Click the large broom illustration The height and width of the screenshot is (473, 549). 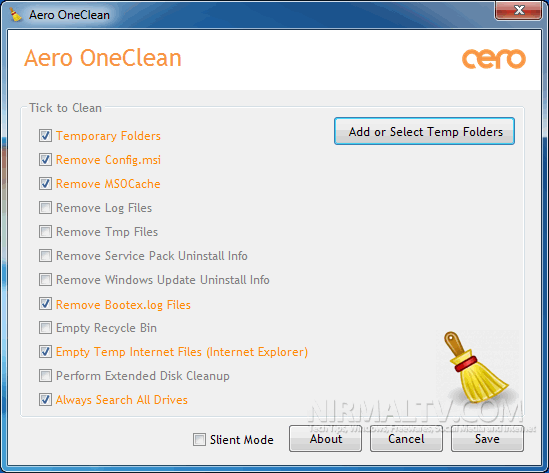[x=474, y=367]
